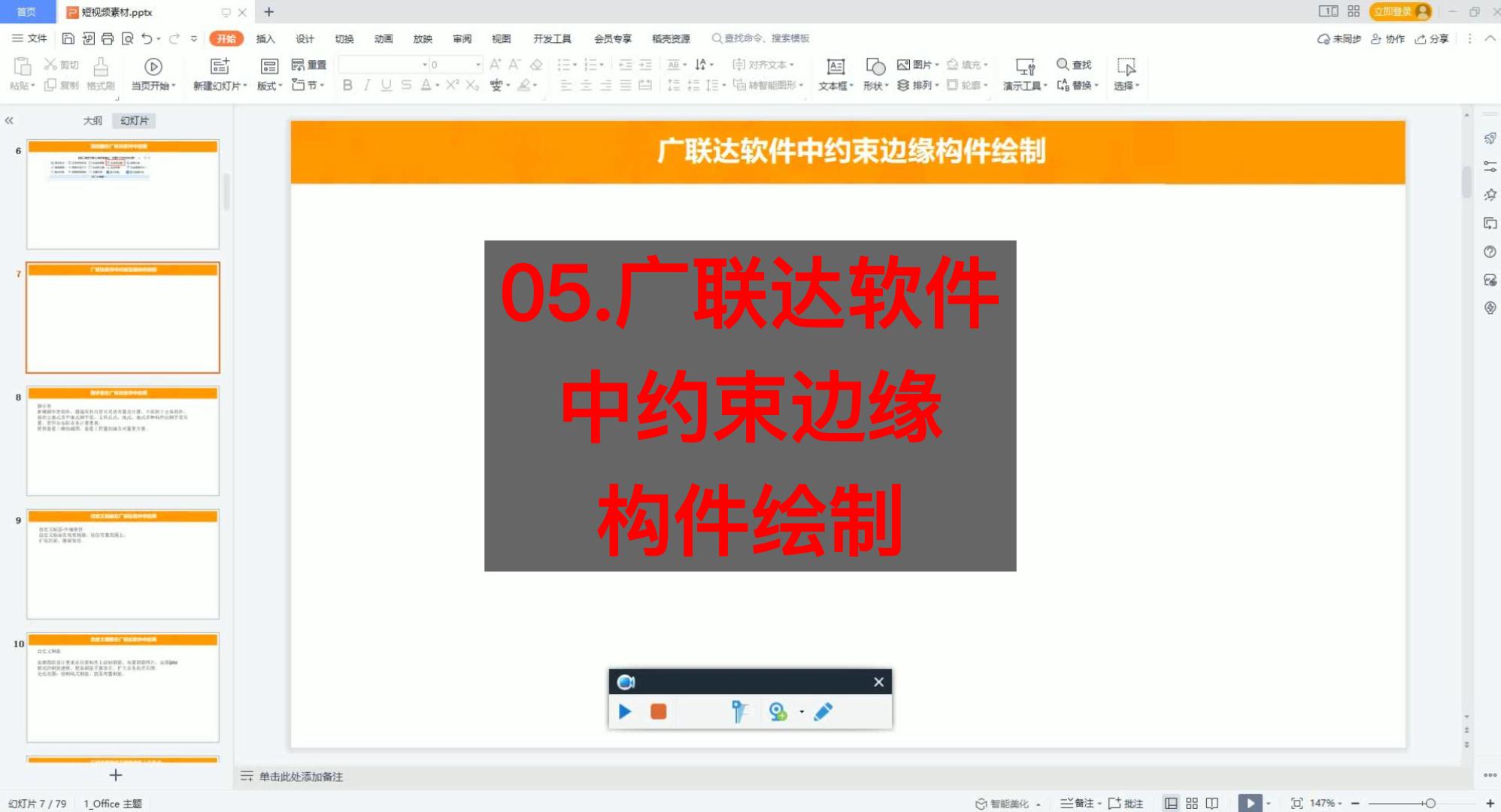Image resolution: width=1501 pixels, height=812 pixels.
Task: Open the File (文件) menu
Action: (30, 38)
